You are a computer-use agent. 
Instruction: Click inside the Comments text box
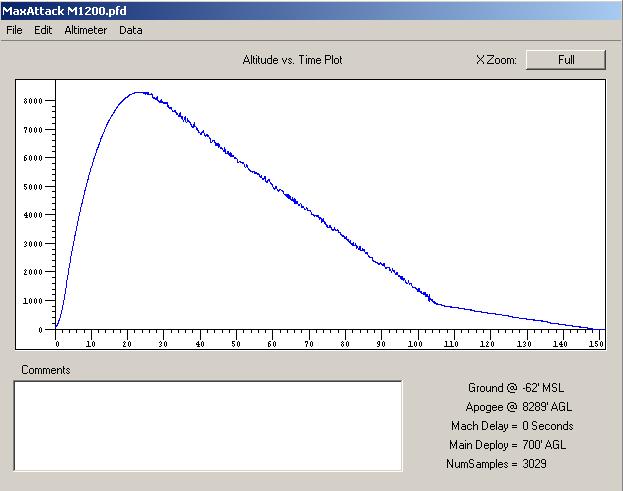click(x=208, y=426)
